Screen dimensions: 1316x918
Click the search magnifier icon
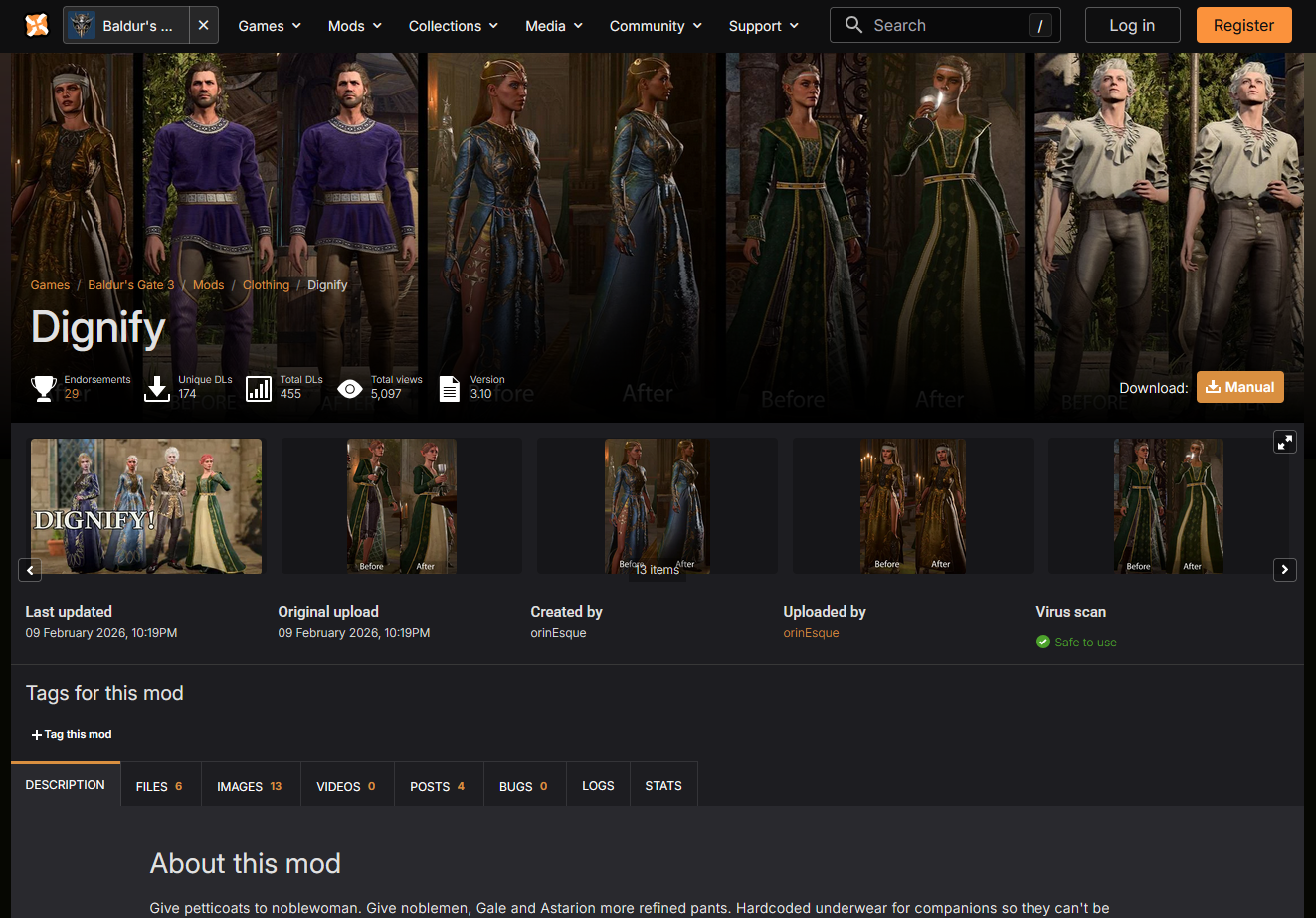pyautogui.click(x=853, y=25)
